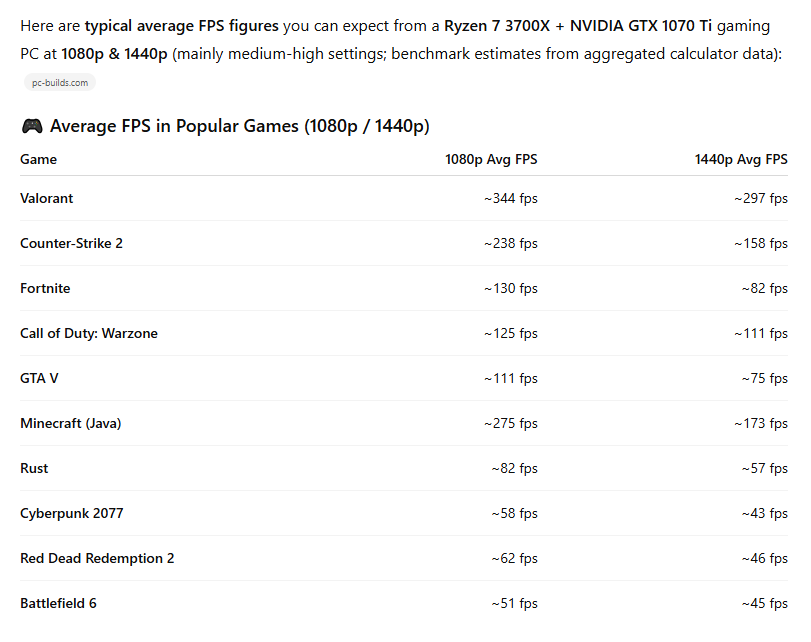
Task: Select the Fortnite row label
Action: [45, 288]
